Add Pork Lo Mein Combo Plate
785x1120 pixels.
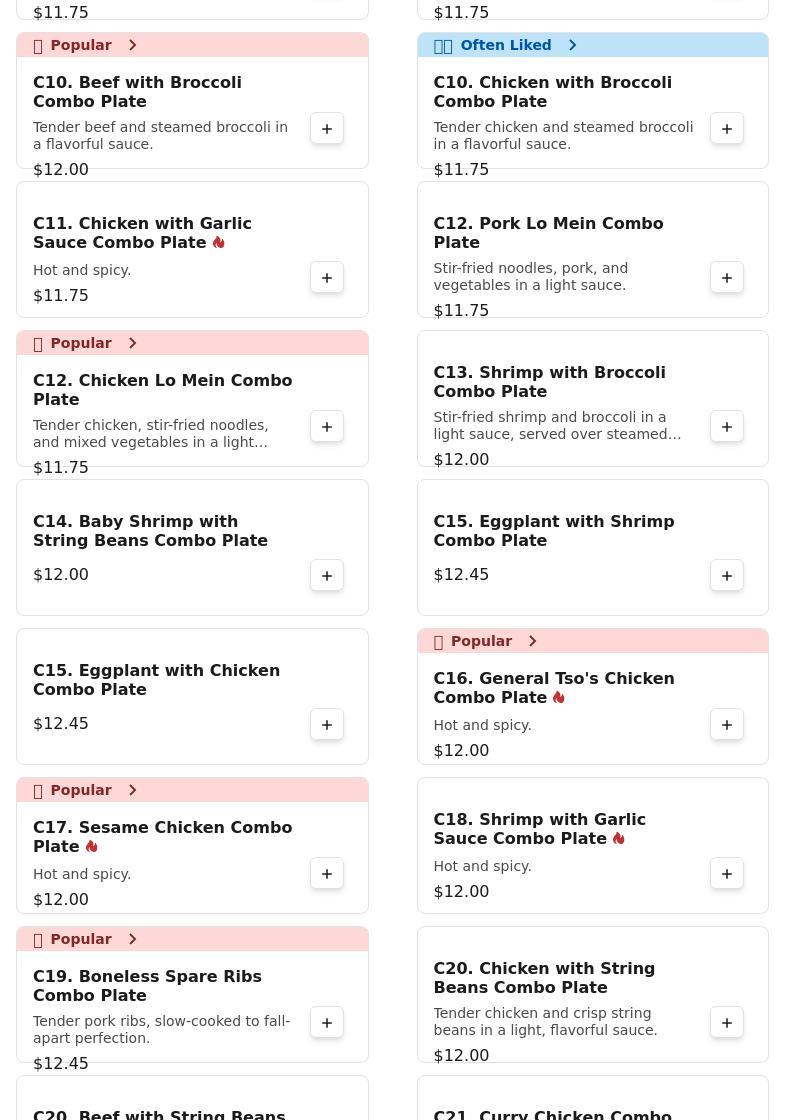pos(727,278)
